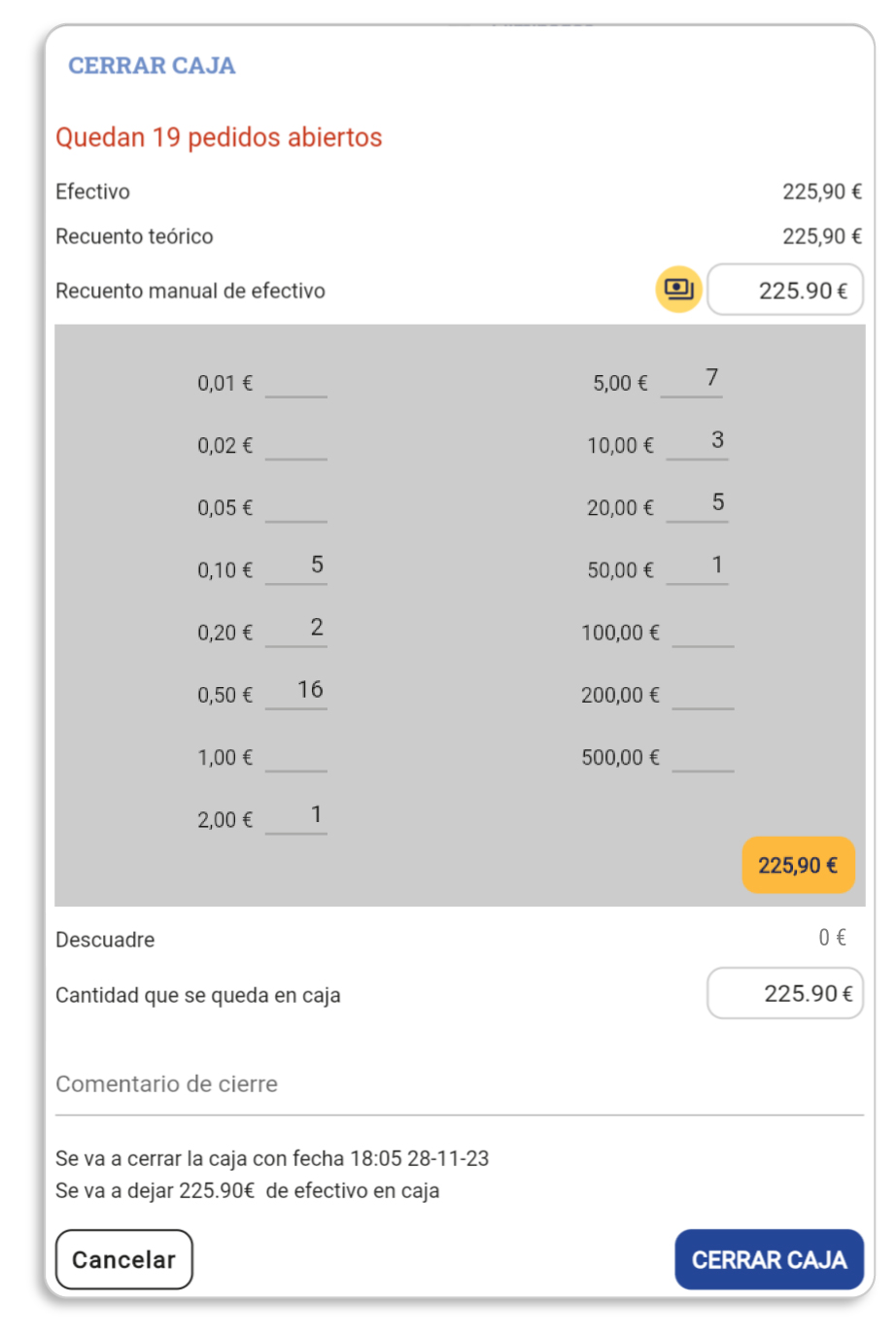This screenshot has width=896, height=1340.
Task: Select the 0,05 € coin count field
Action: pos(296,505)
